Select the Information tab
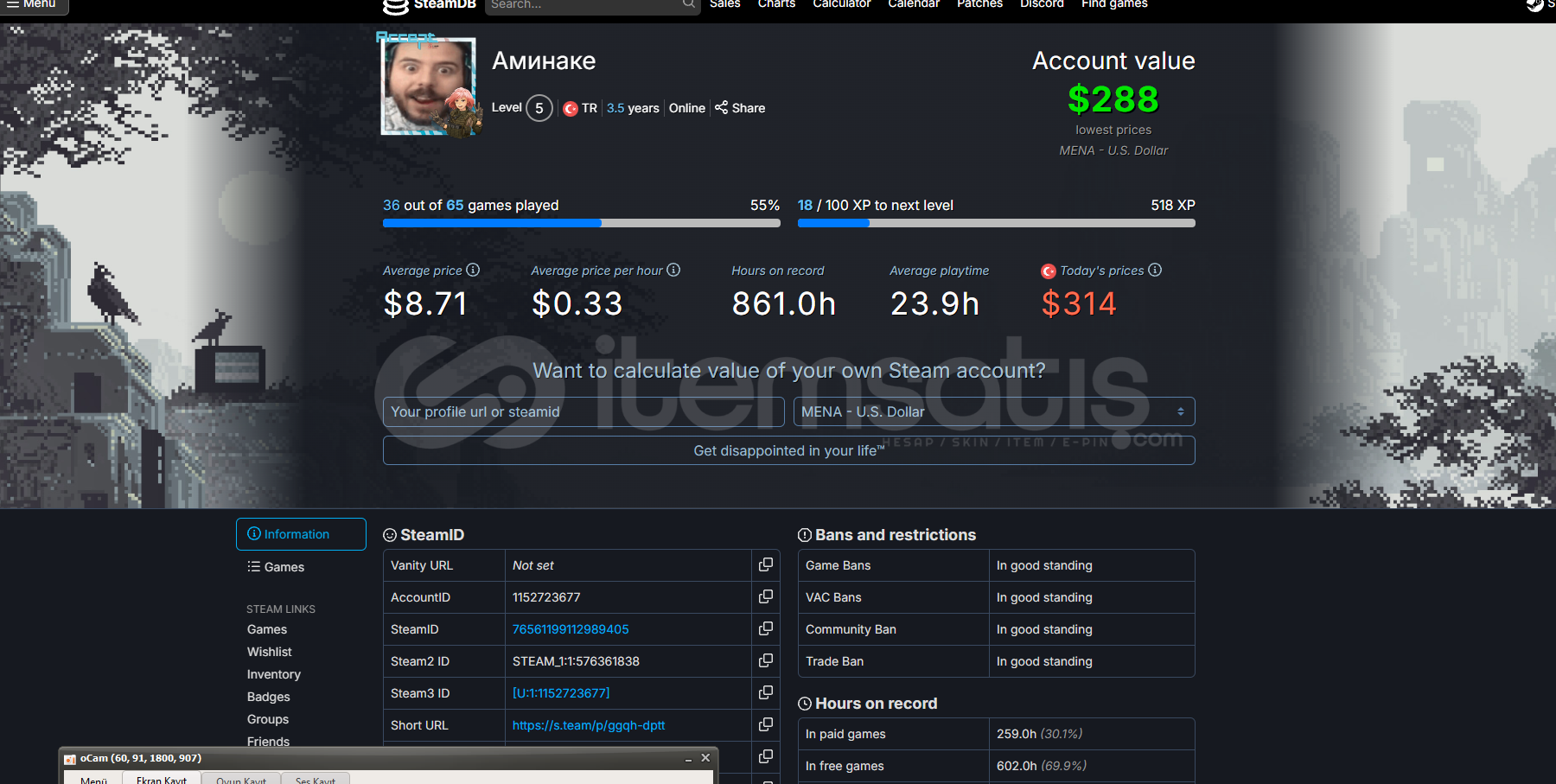This screenshot has height=784, width=1556. coord(301,534)
